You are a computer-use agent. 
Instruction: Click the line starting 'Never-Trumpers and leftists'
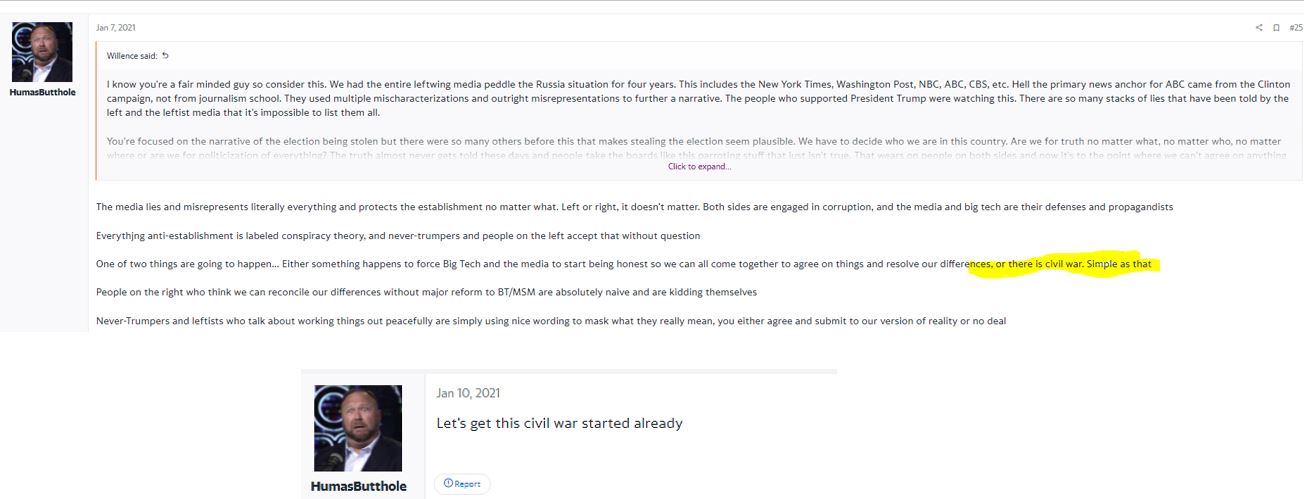[550, 321]
